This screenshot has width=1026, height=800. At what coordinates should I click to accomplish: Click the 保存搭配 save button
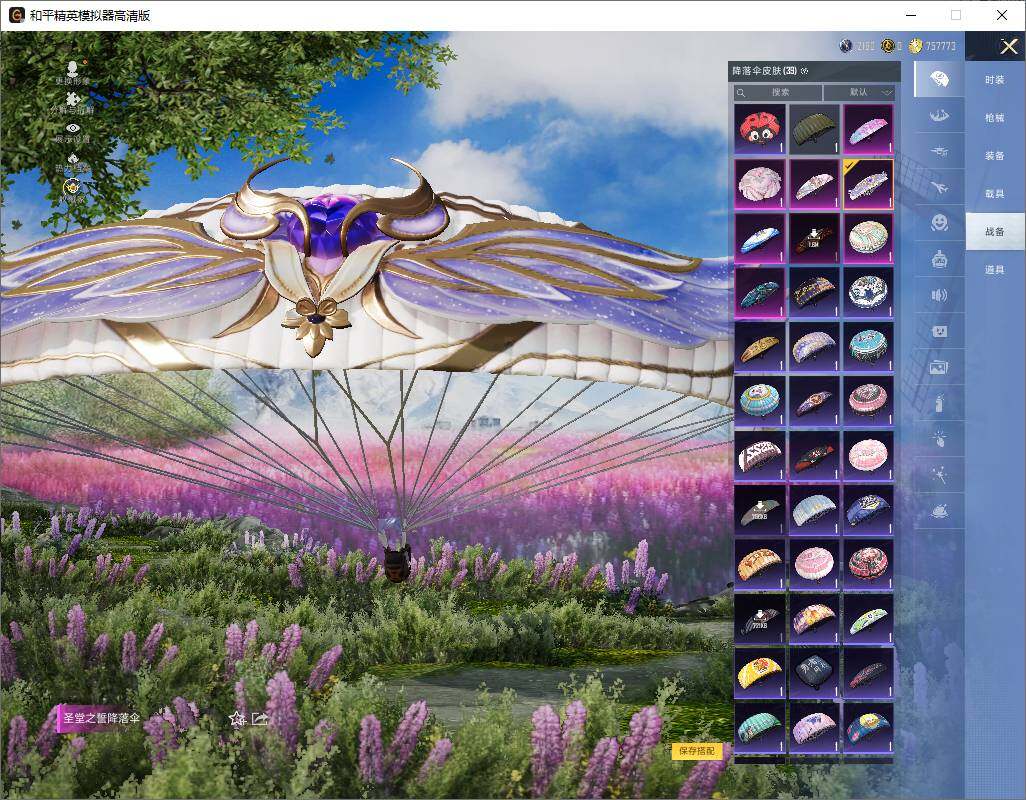point(696,751)
